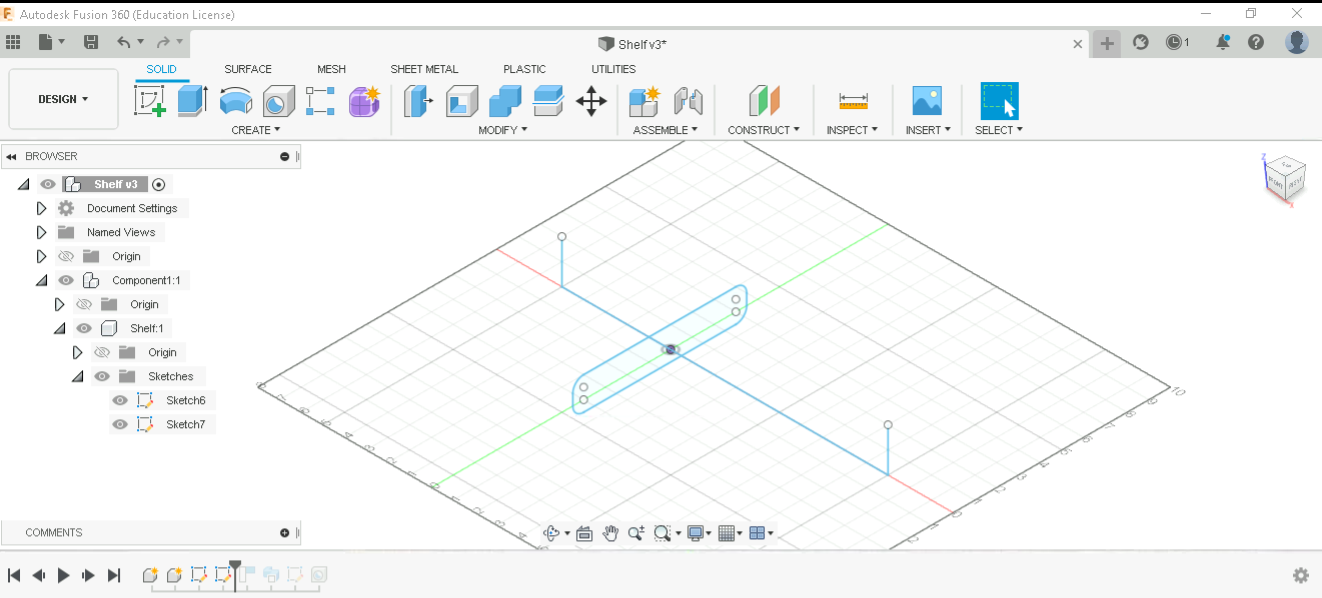Viewport: 1322px width, 598px height.
Task: Click the Save icon
Action: click(91, 42)
